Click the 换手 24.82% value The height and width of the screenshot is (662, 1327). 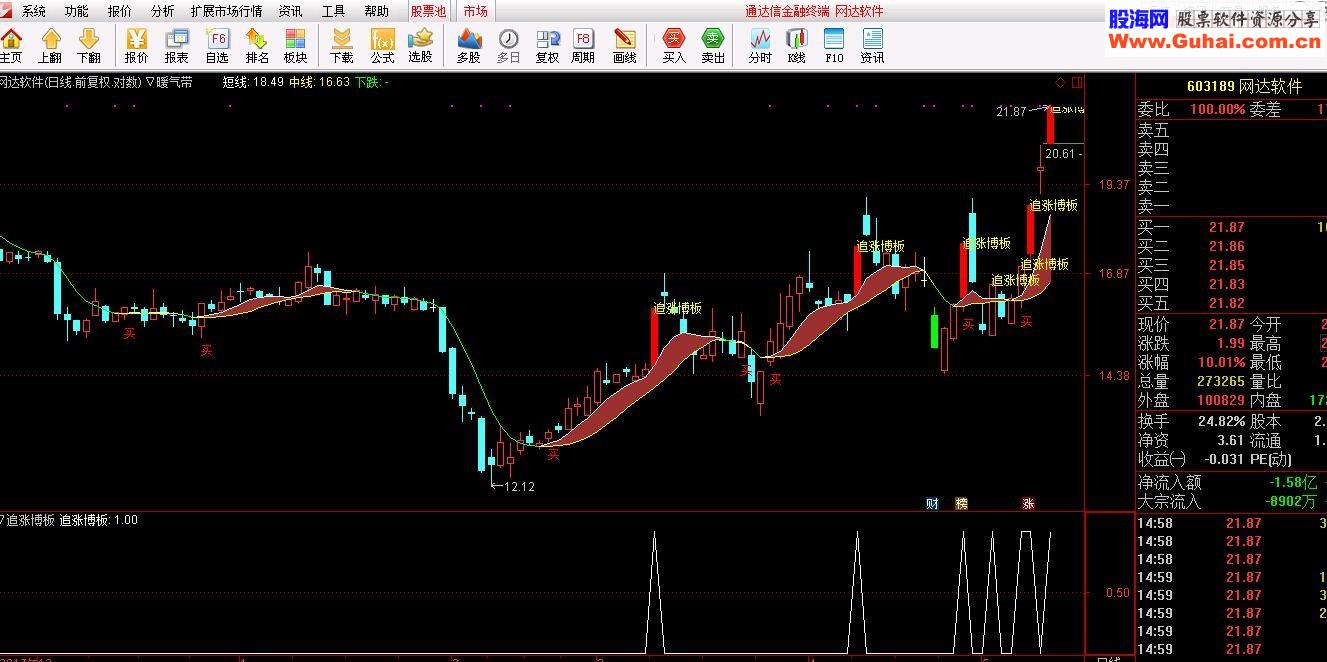click(x=1221, y=421)
